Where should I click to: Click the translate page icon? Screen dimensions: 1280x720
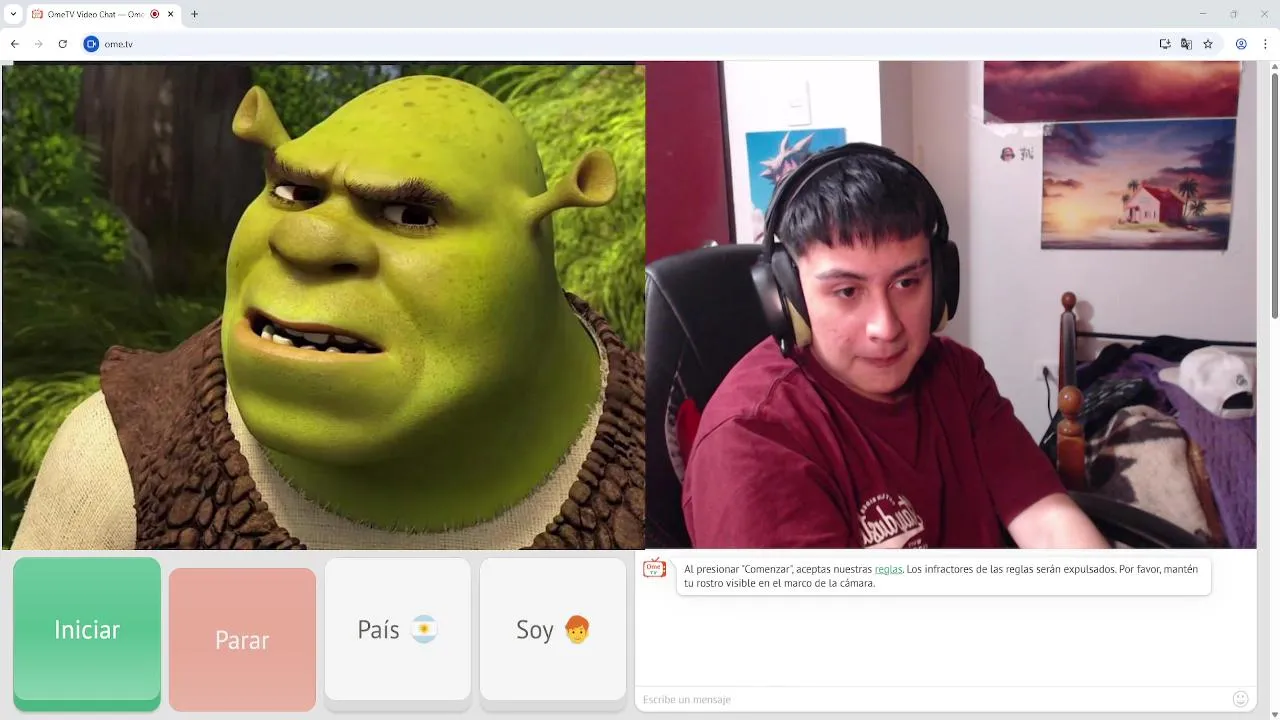pos(1186,44)
